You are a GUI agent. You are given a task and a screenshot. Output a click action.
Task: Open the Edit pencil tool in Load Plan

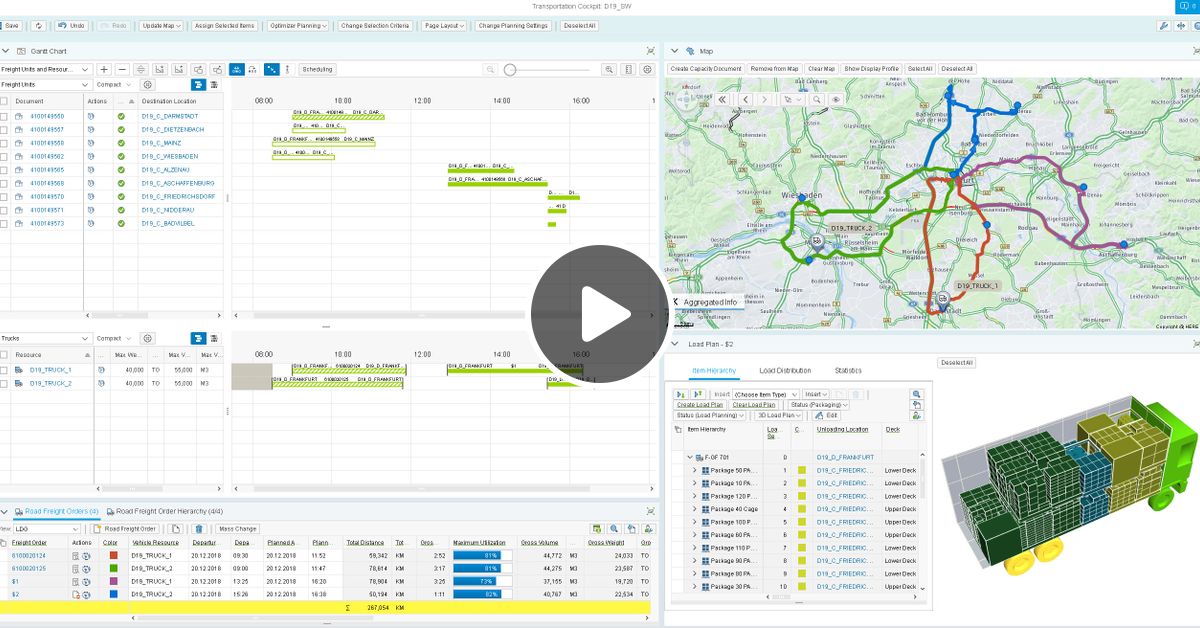coord(826,415)
